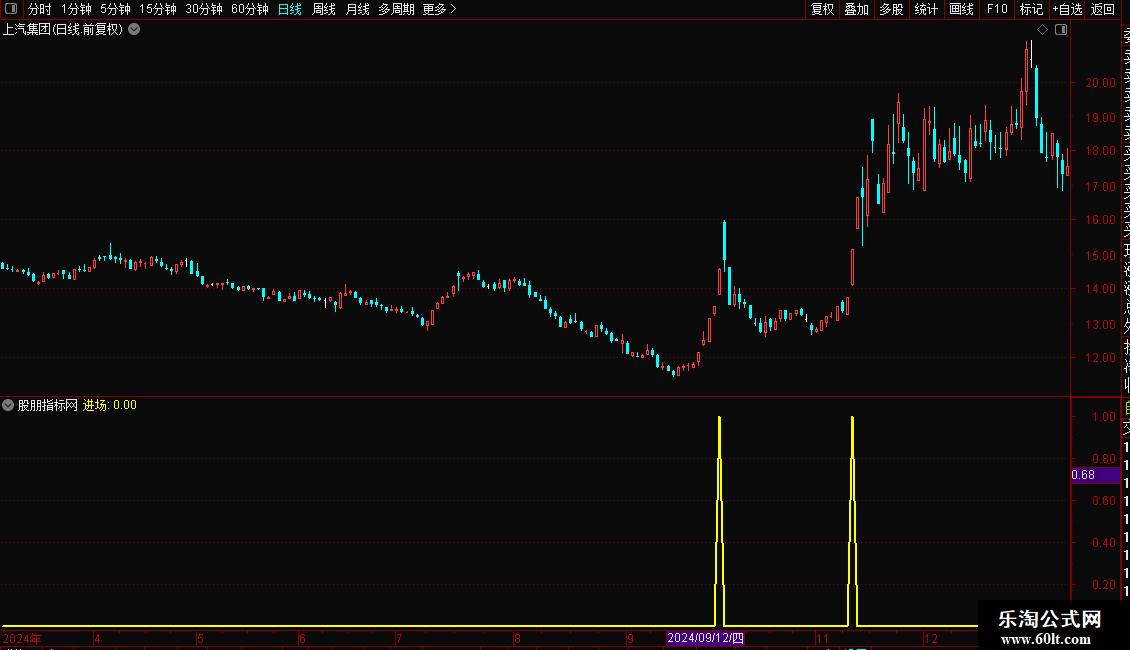Add stock via +自选 button

coord(1067,9)
